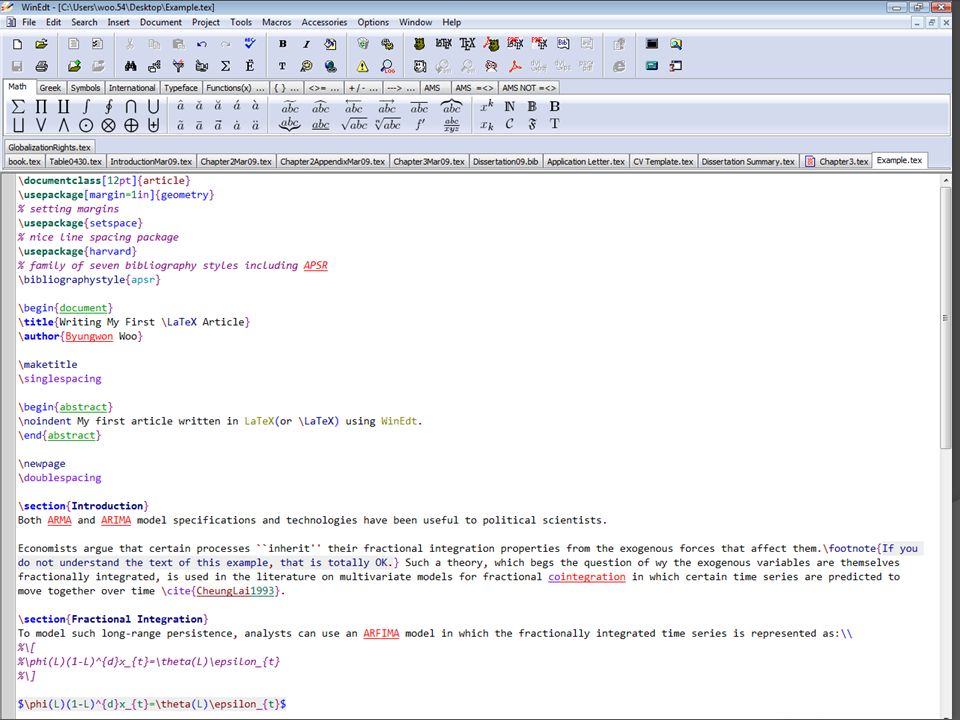Click the Open file folder icon
Screen dimensions: 960x720
point(41,44)
